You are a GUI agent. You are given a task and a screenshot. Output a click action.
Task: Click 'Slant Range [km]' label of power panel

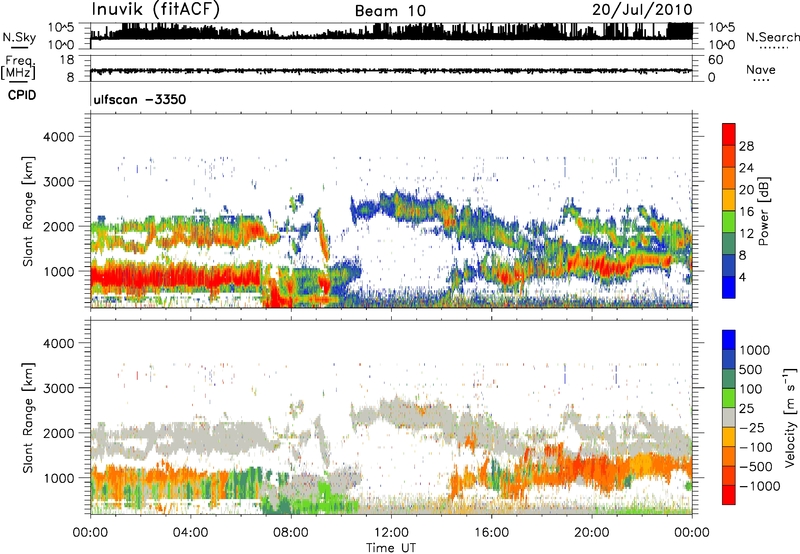point(28,211)
